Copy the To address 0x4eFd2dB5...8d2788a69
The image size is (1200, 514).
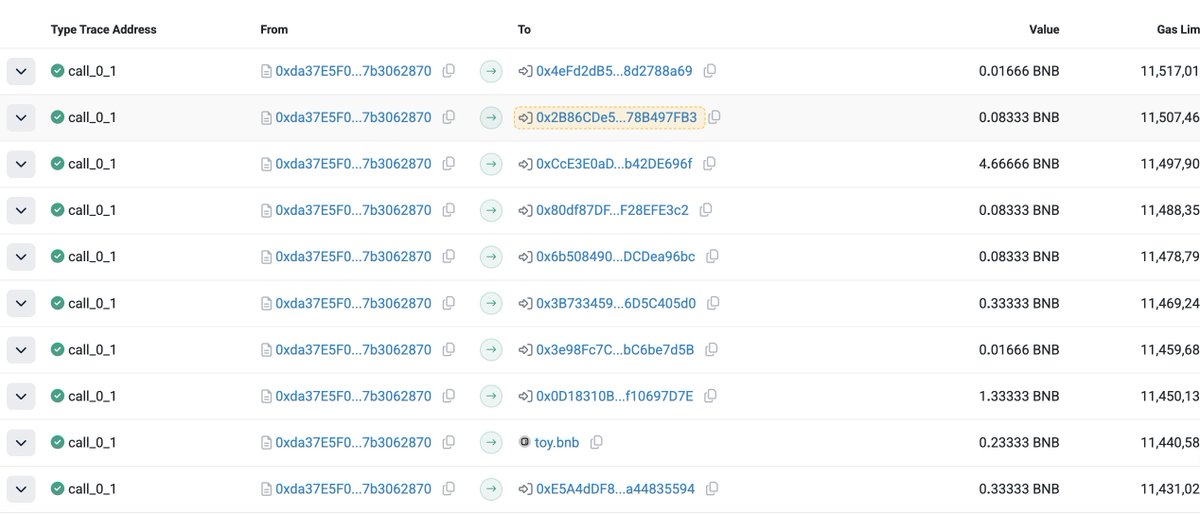click(x=710, y=71)
